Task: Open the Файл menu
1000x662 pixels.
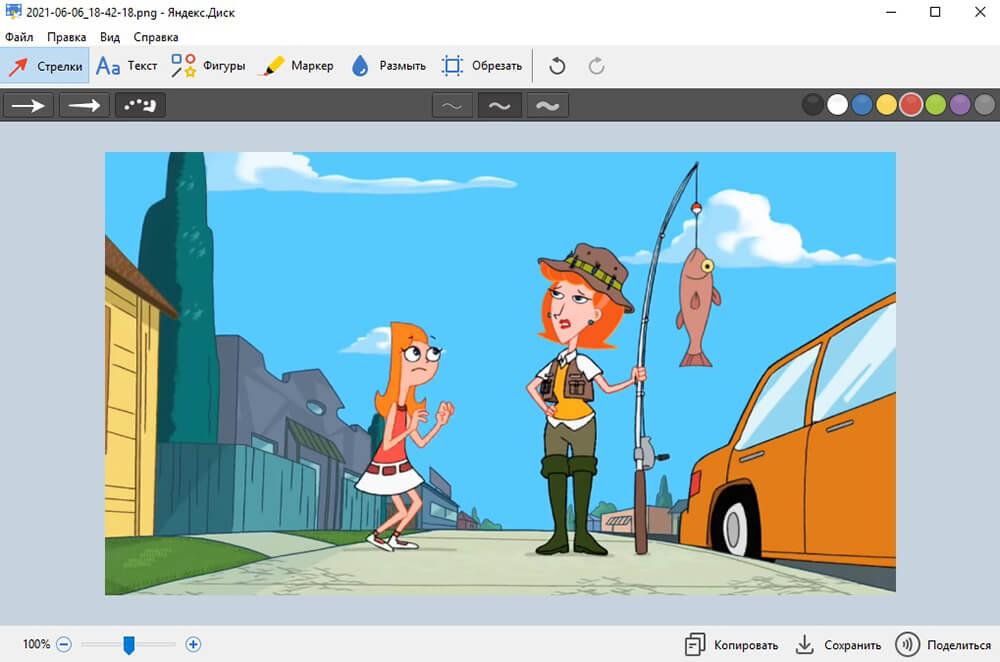Action: coord(19,37)
